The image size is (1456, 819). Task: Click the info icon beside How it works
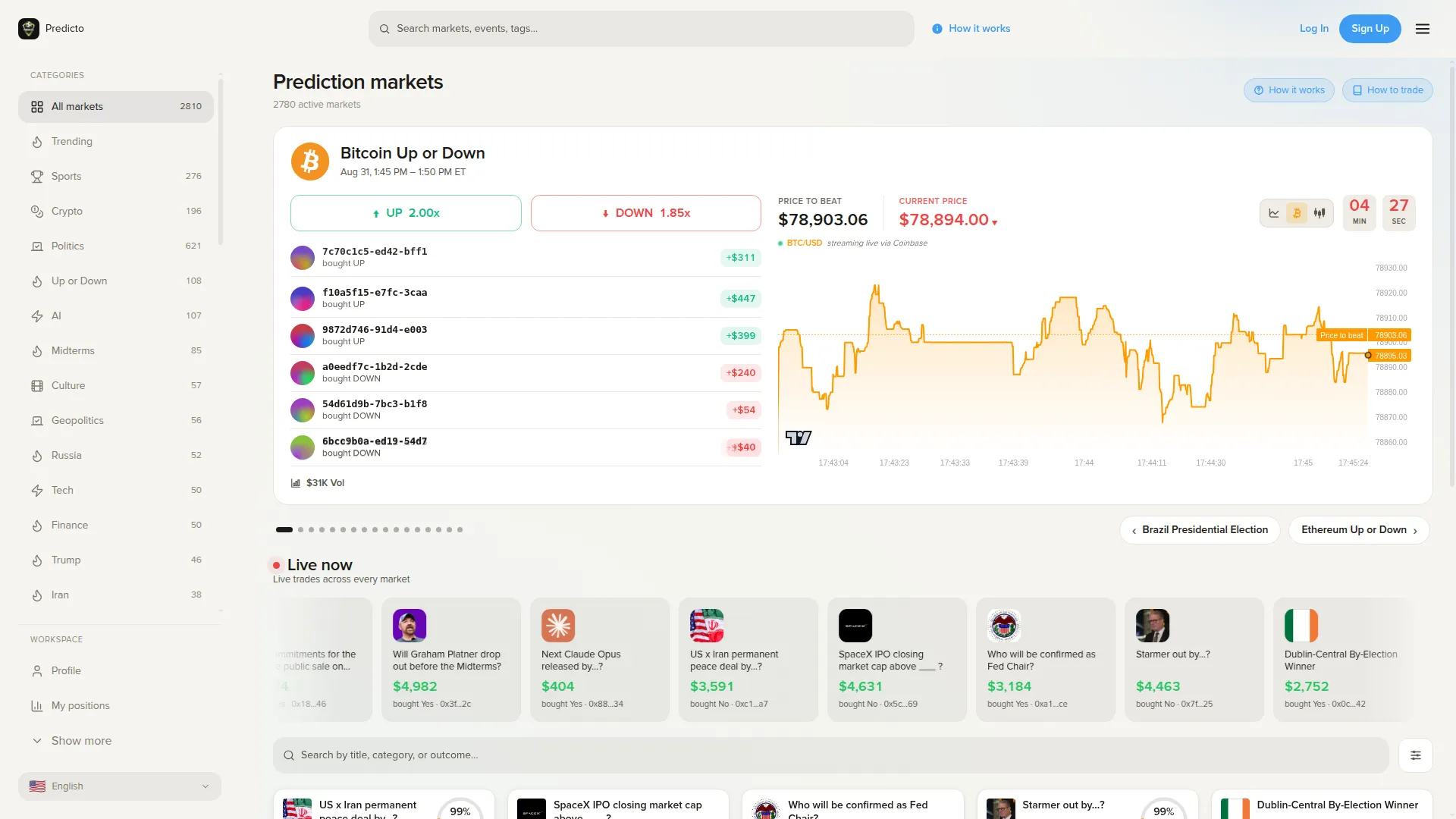937,29
